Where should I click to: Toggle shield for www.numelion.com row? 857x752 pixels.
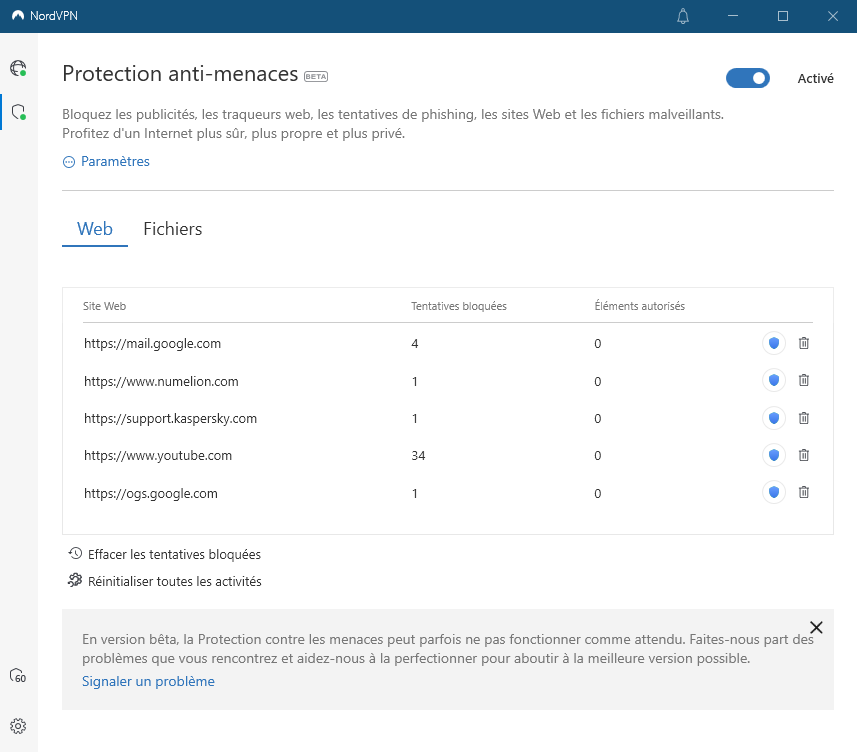click(x=774, y=380)
